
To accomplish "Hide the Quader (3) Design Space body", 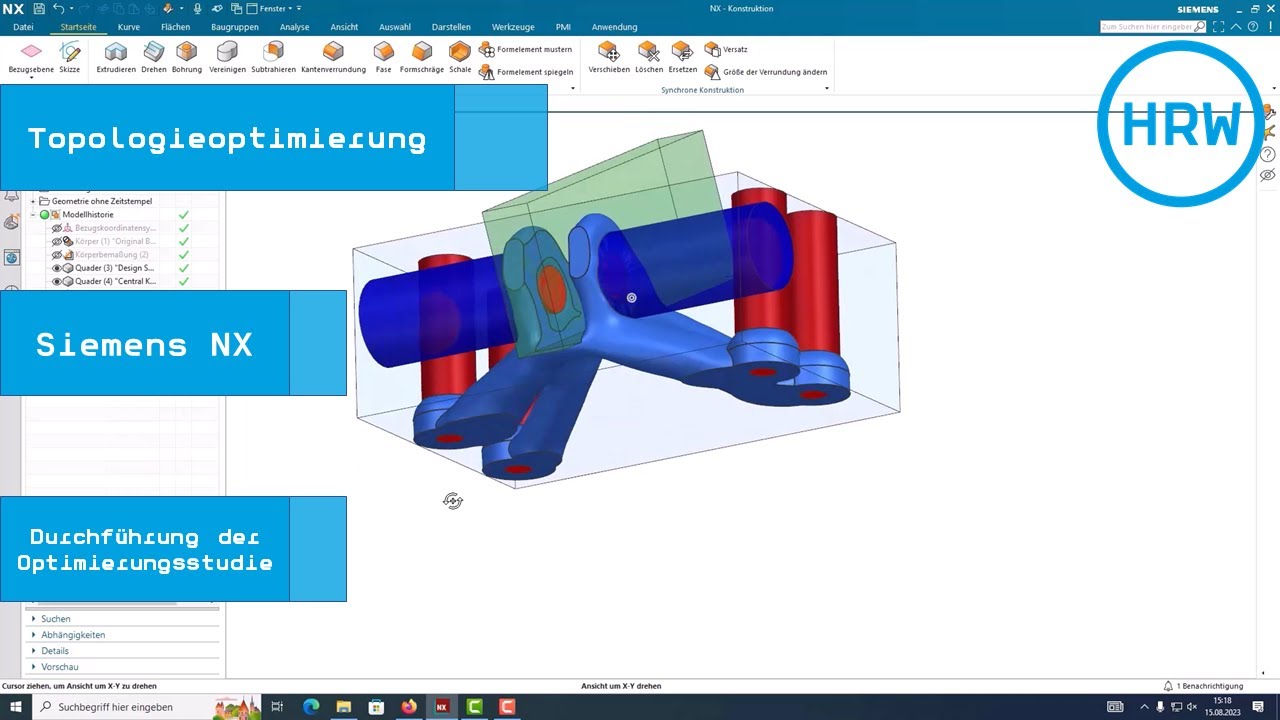I will pyautogui.click(x=57, y=268).
